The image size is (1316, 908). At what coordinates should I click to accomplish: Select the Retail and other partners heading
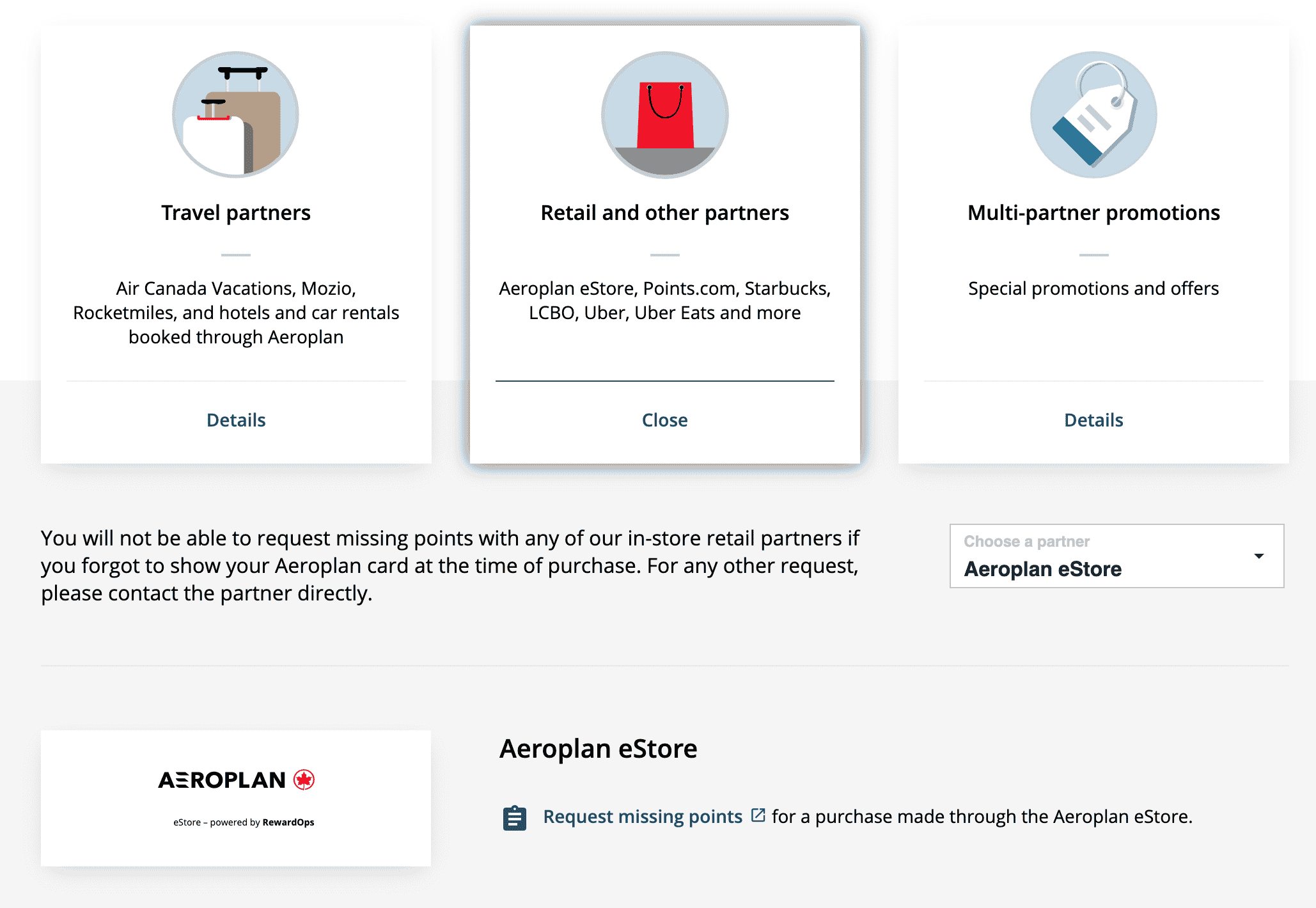[x=665, y=213]
